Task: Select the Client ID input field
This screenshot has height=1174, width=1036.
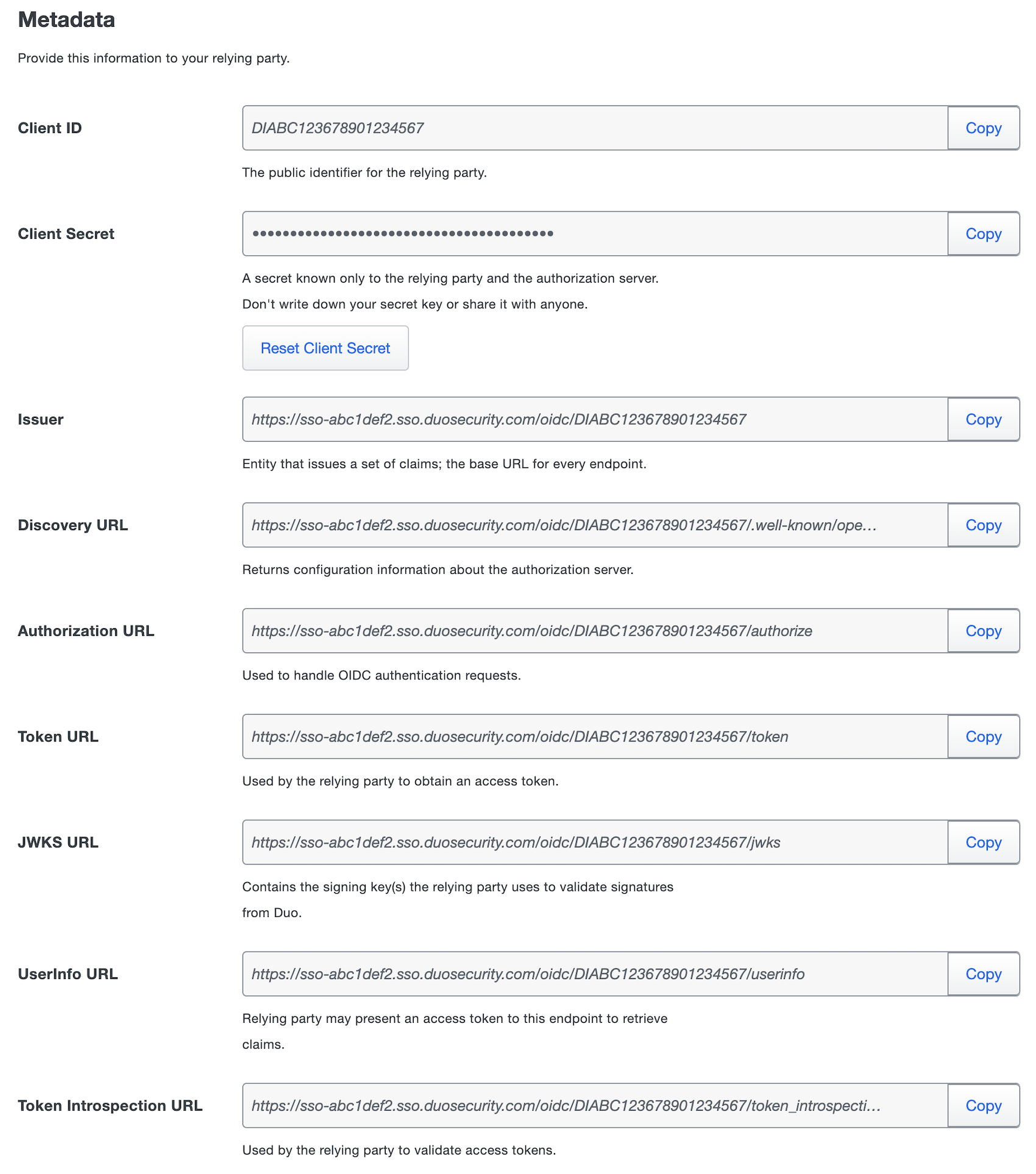Action: (594, 128)
